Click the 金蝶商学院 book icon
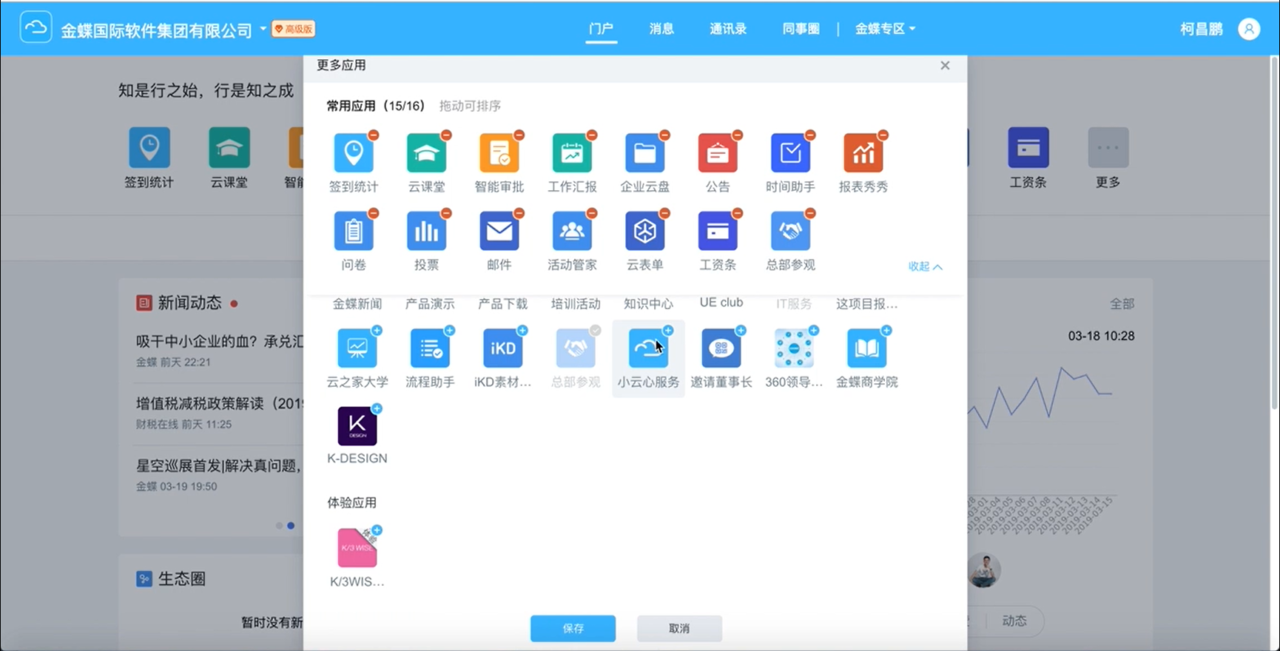This screenshot has width=1280, height=651. tap(867, 348)
